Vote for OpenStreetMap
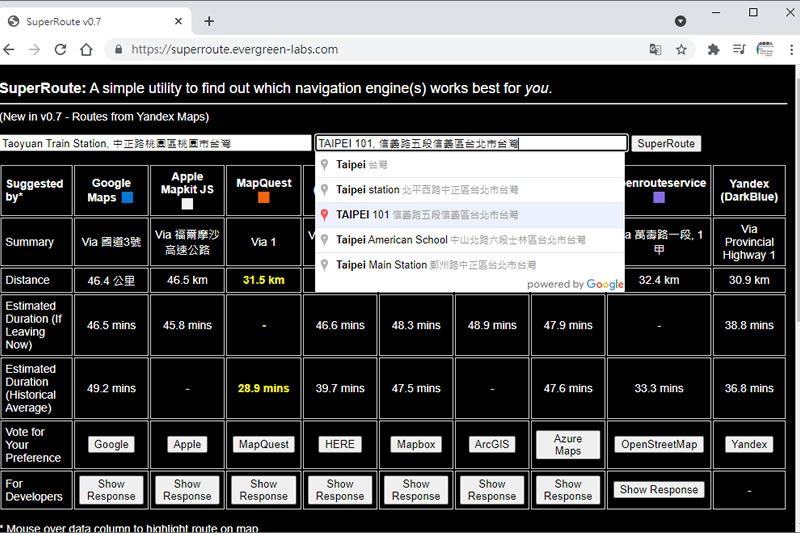 click(659, 444)
